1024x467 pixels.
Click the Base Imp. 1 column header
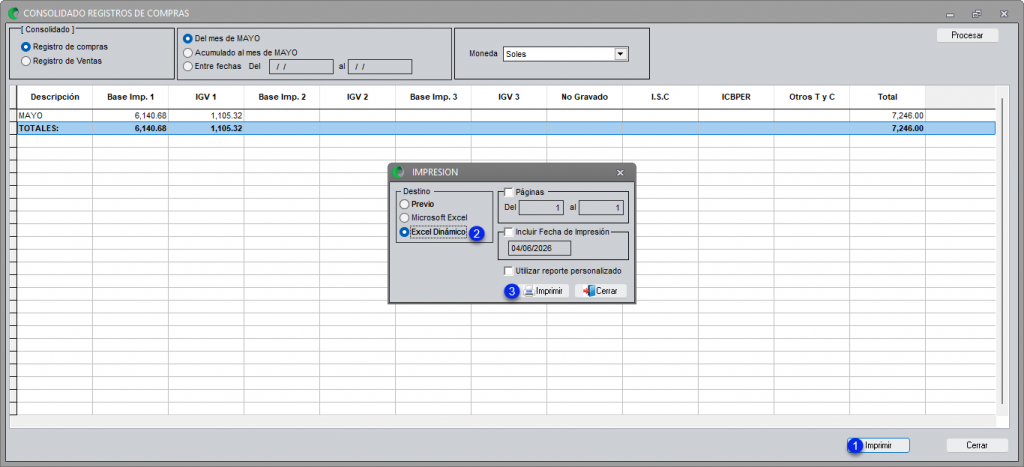pyautogui.click(x=131, y=97)
